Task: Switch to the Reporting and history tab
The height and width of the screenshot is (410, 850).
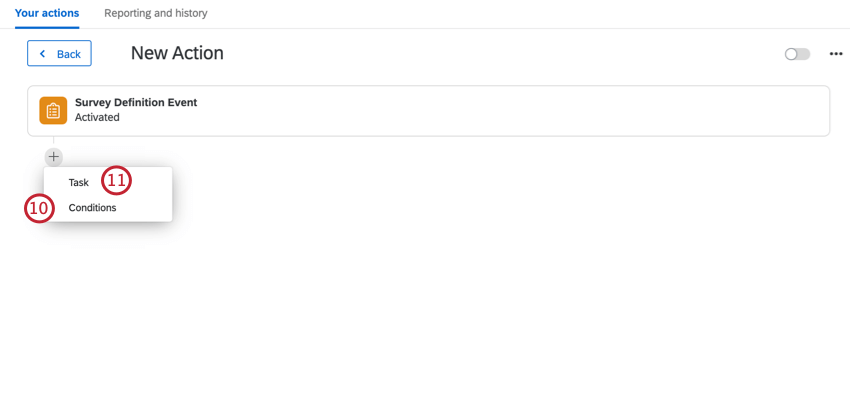Action: coord(156,13)
